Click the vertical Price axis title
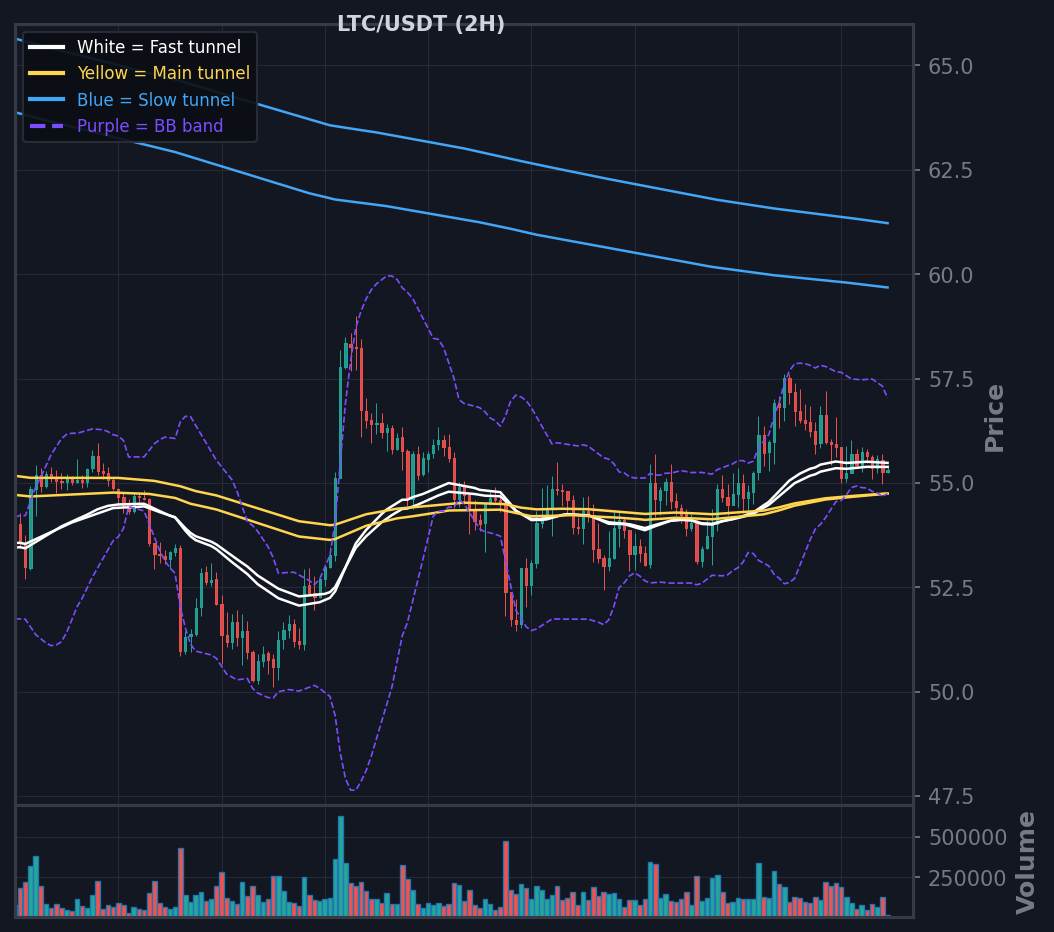 (x=994, y=418)
